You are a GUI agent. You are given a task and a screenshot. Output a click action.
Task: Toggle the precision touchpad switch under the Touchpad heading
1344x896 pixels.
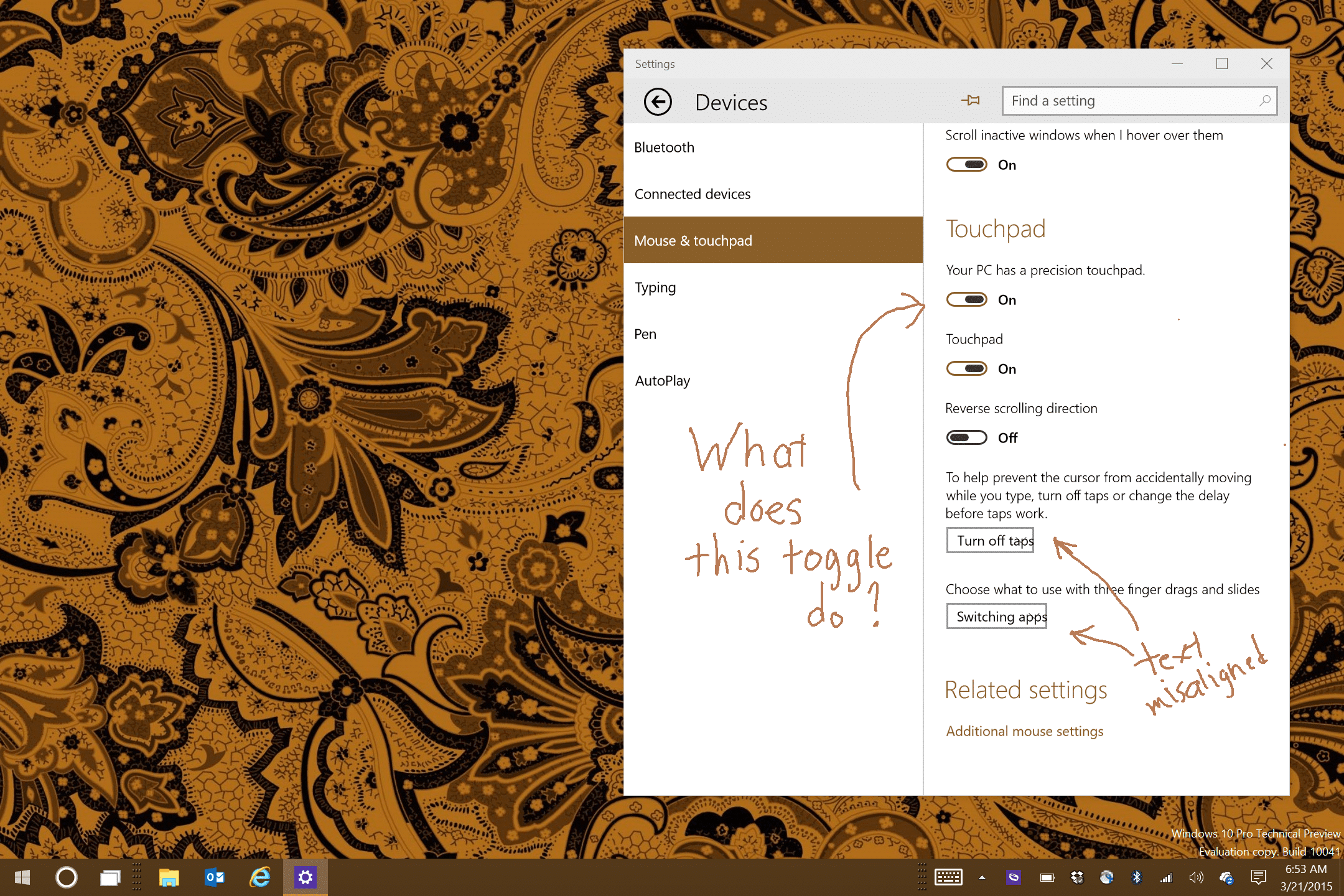click(966, 299)
